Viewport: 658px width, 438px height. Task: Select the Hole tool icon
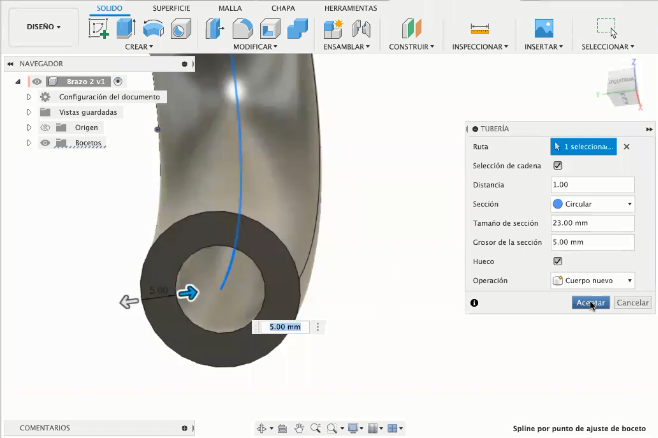tap(181, 29)
